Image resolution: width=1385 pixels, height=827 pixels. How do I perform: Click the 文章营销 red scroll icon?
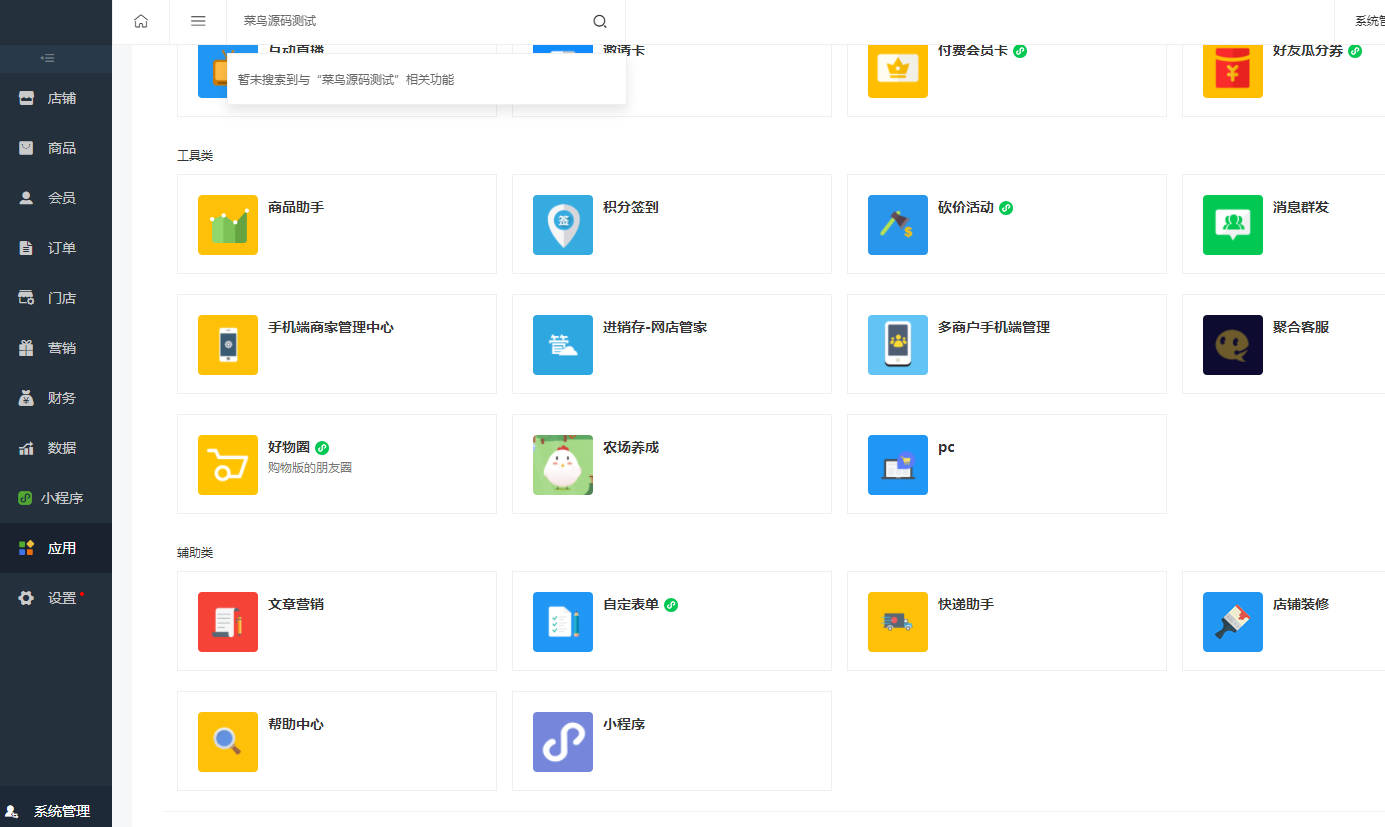(x=228, y=622)
